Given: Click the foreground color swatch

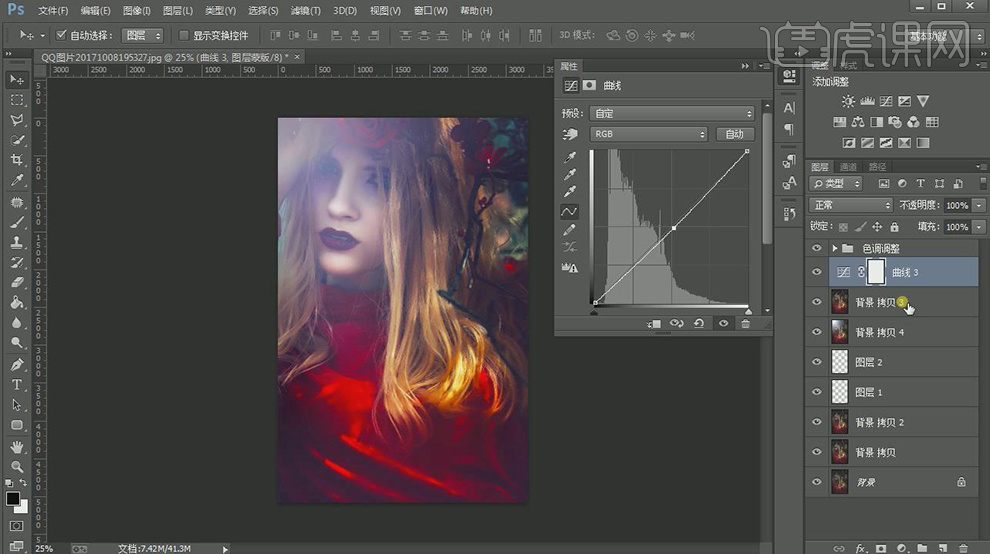Looking at the screenshot, I should [13, 498].
